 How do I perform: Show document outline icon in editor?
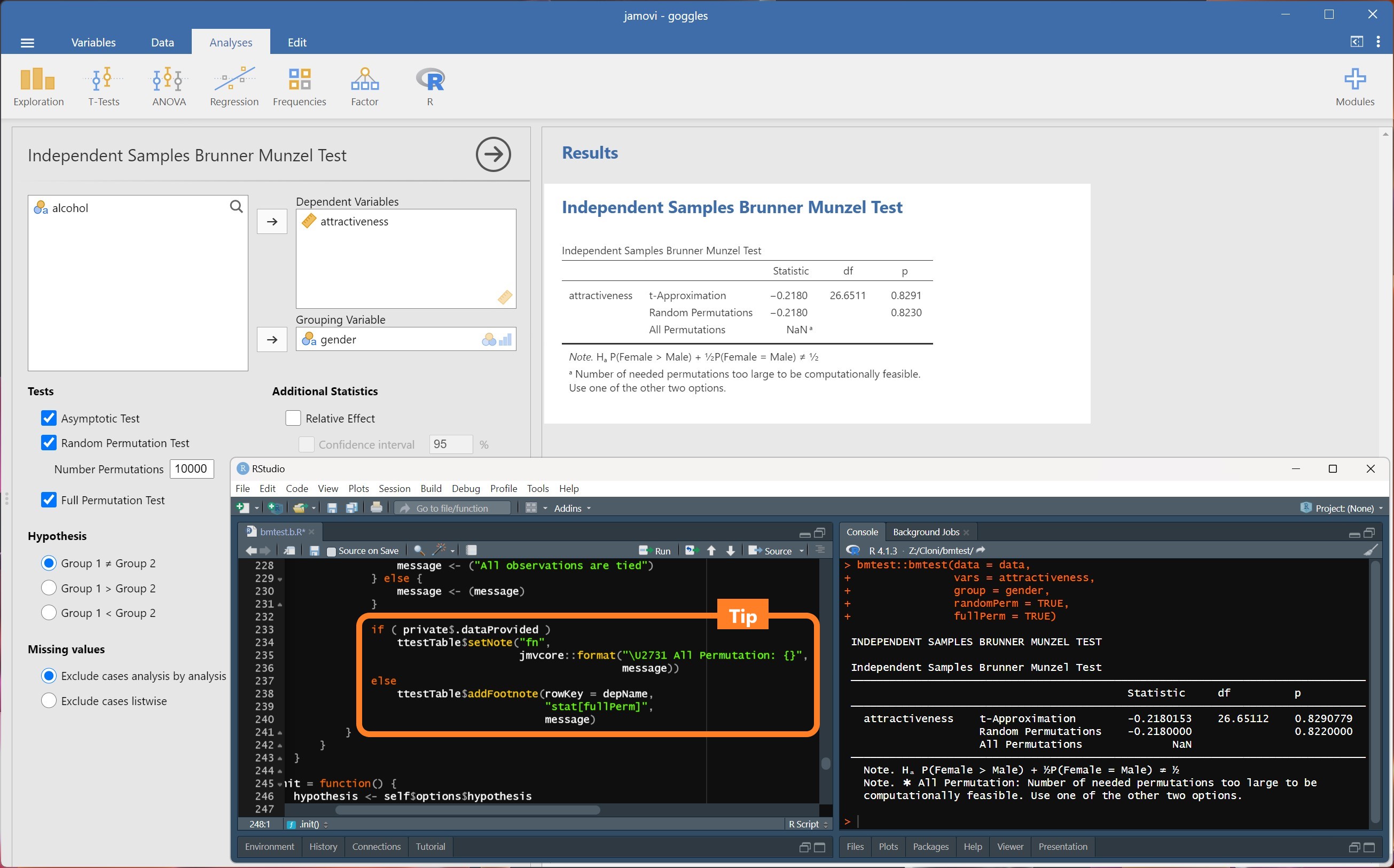(820, 550)
